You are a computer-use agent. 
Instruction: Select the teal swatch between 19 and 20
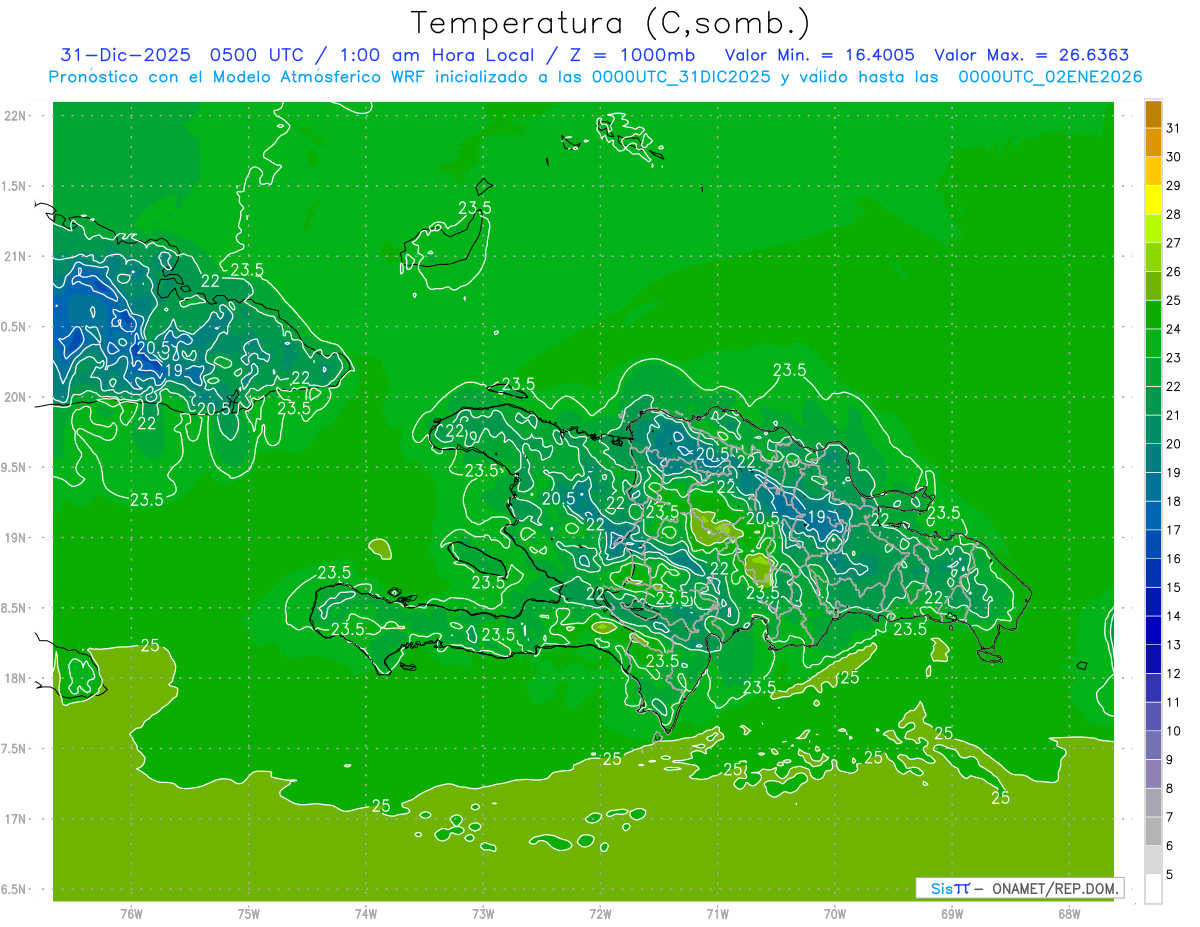pyautogui.click(x=1153, y=459)
